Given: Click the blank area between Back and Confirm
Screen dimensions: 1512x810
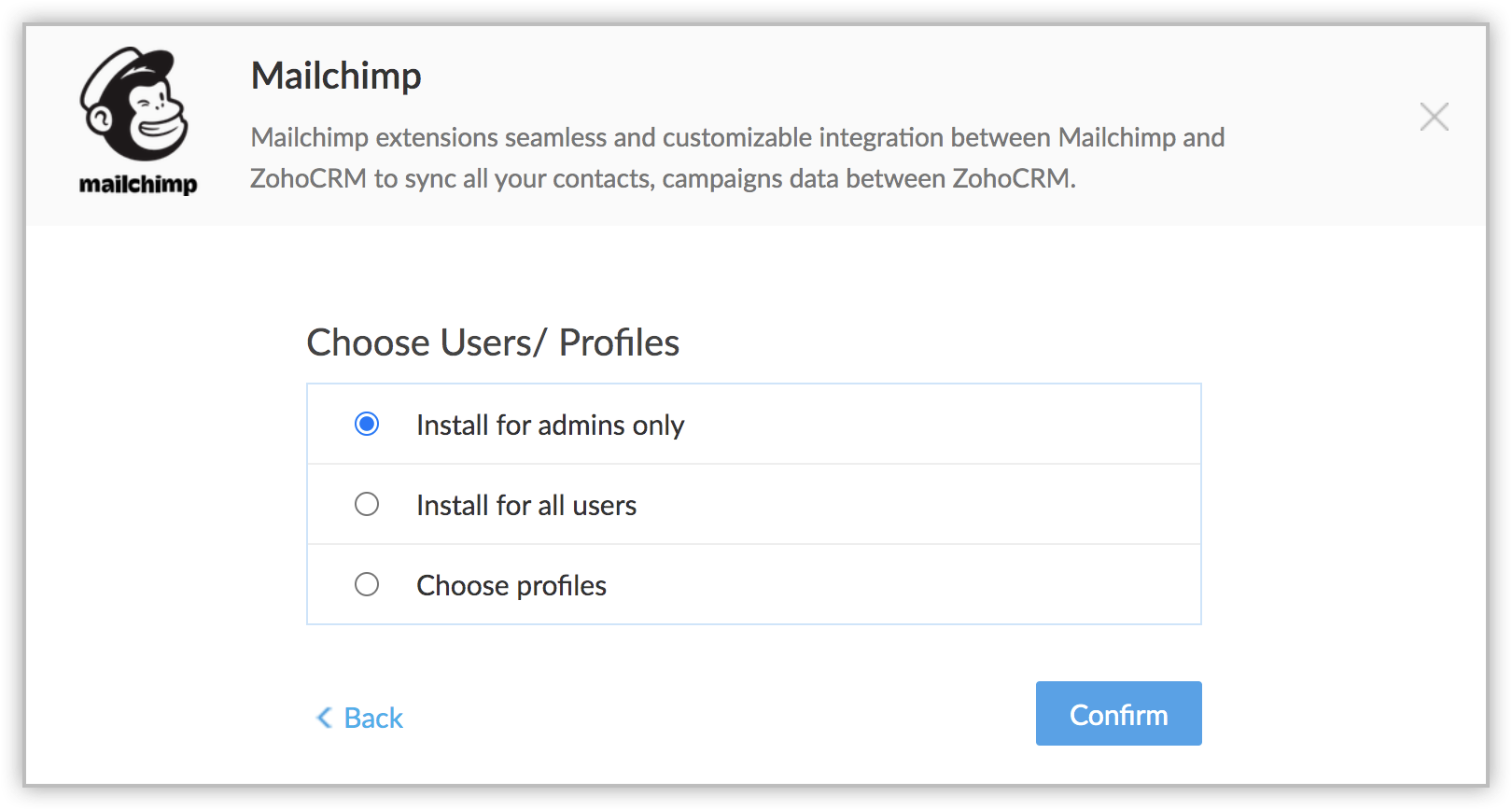Looking at the screenshot, I should click(719, 716).
